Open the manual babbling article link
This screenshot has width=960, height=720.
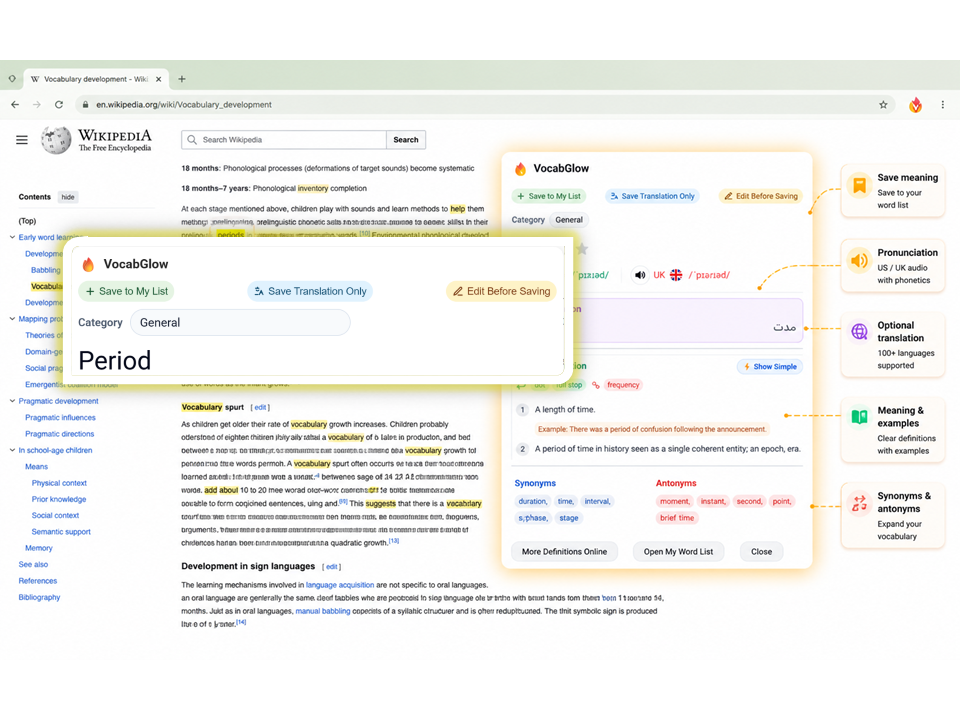(x=323, y=611)
